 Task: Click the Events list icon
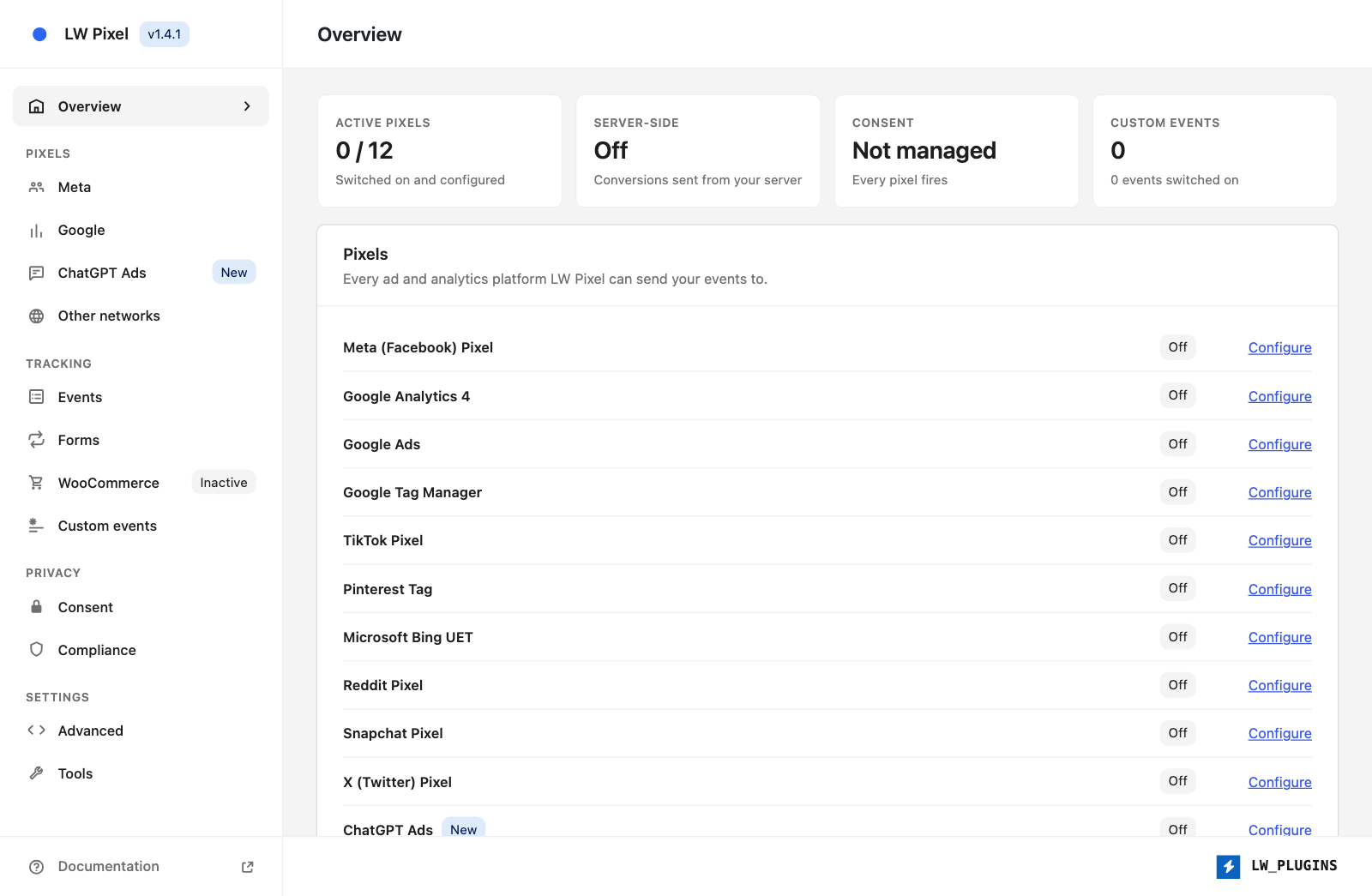click(36, 397)
